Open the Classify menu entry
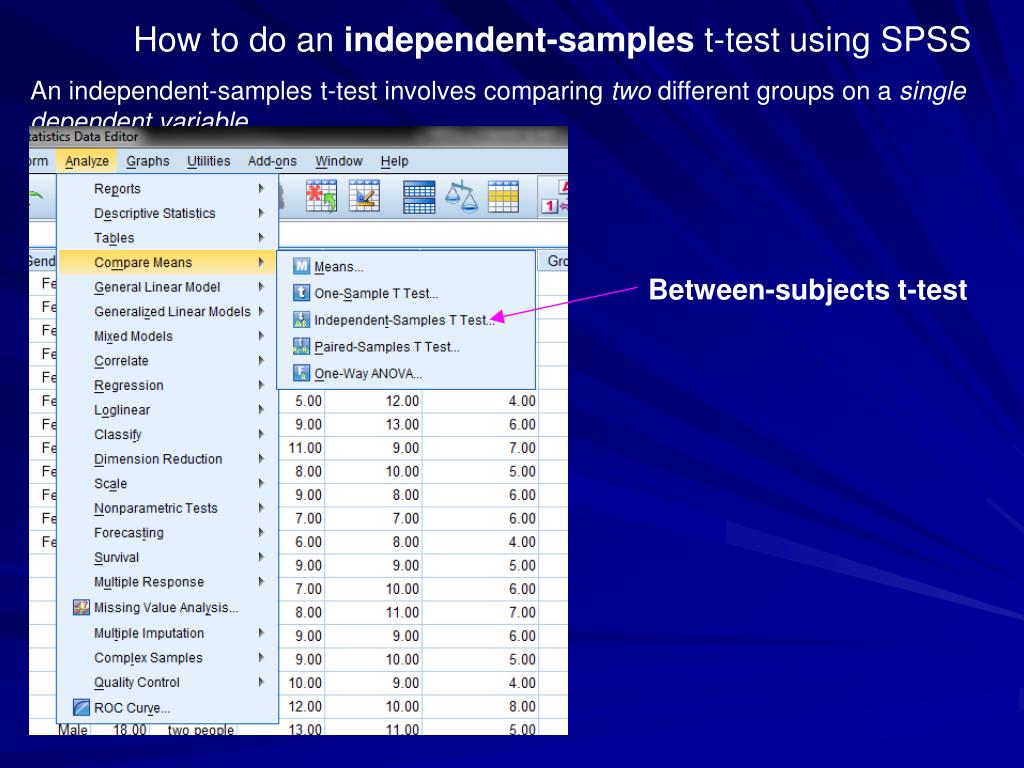This screenshot has width=1024, height=768. [168, 434]
